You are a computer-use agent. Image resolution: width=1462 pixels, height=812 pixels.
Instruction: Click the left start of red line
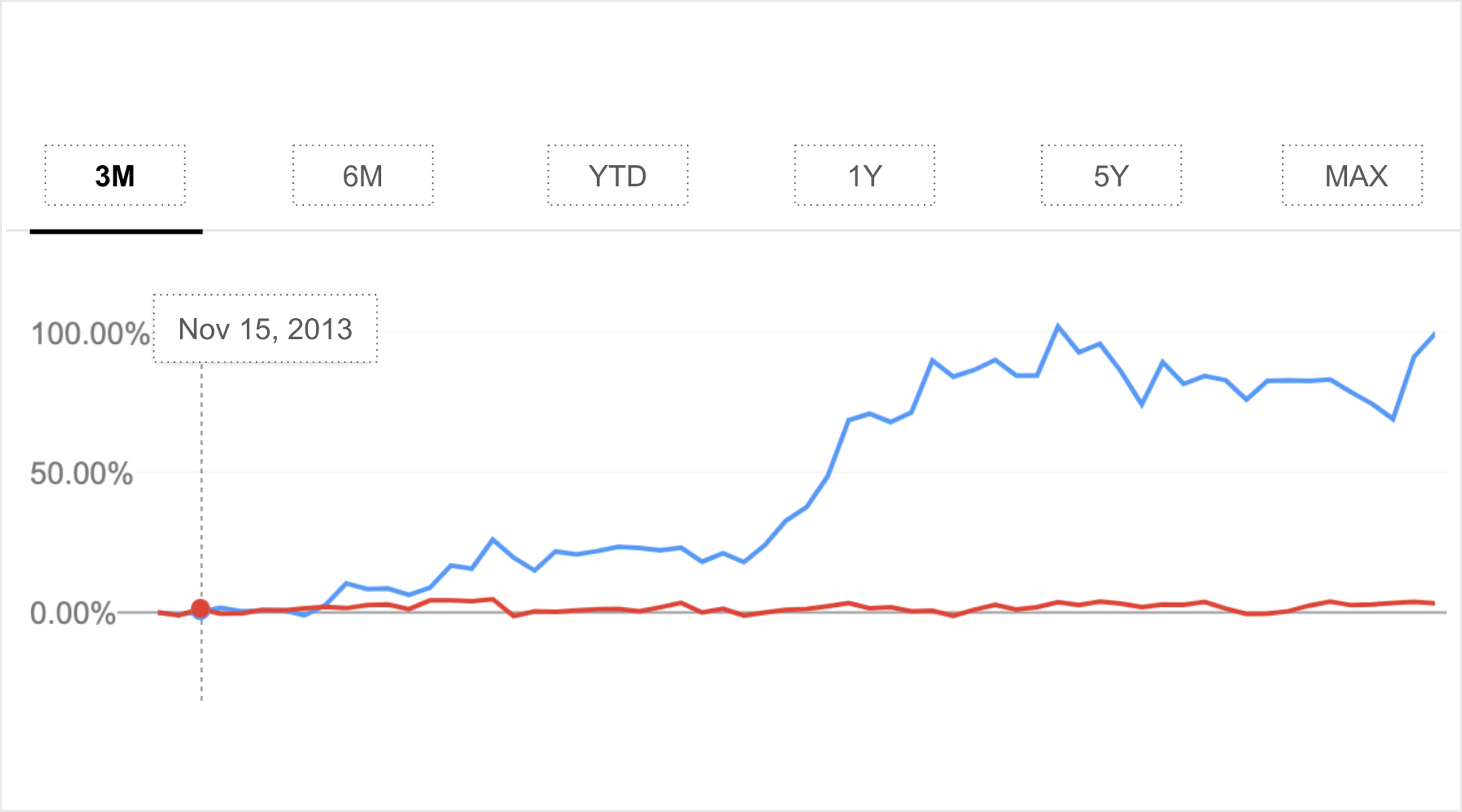tap(160, 612)
